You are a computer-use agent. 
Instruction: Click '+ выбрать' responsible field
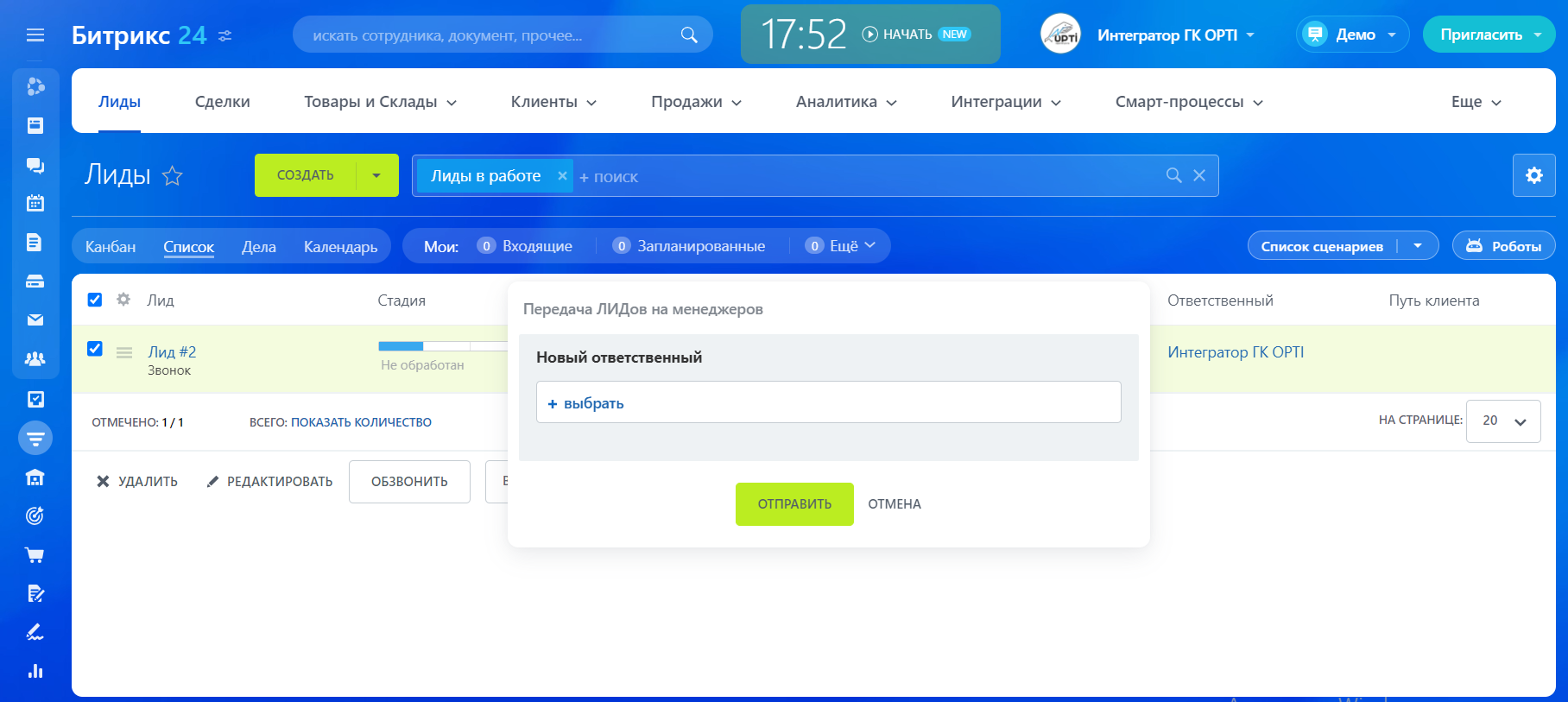tap(829, 402)
